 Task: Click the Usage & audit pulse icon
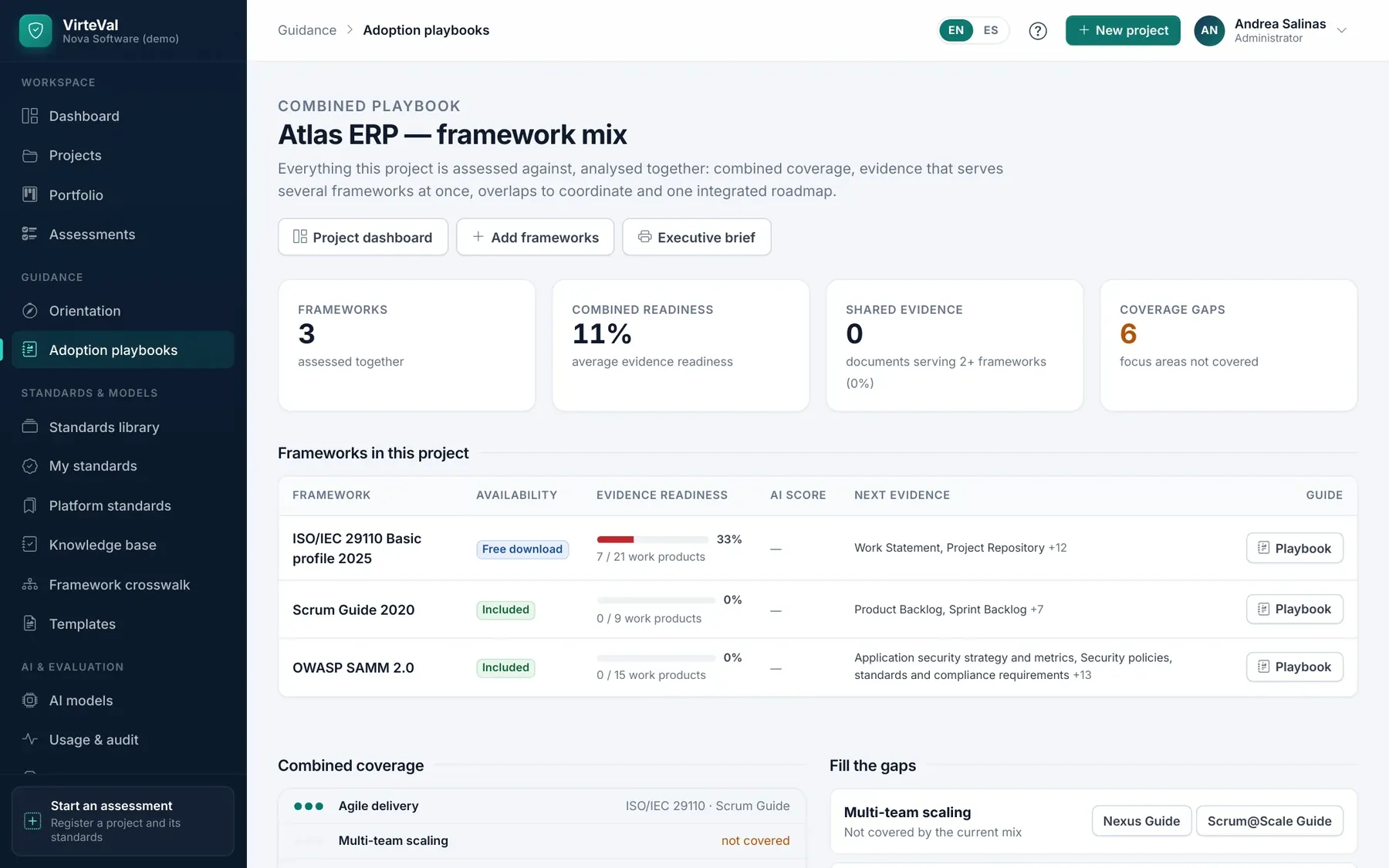pyautogui.click(x=30, y=739)
